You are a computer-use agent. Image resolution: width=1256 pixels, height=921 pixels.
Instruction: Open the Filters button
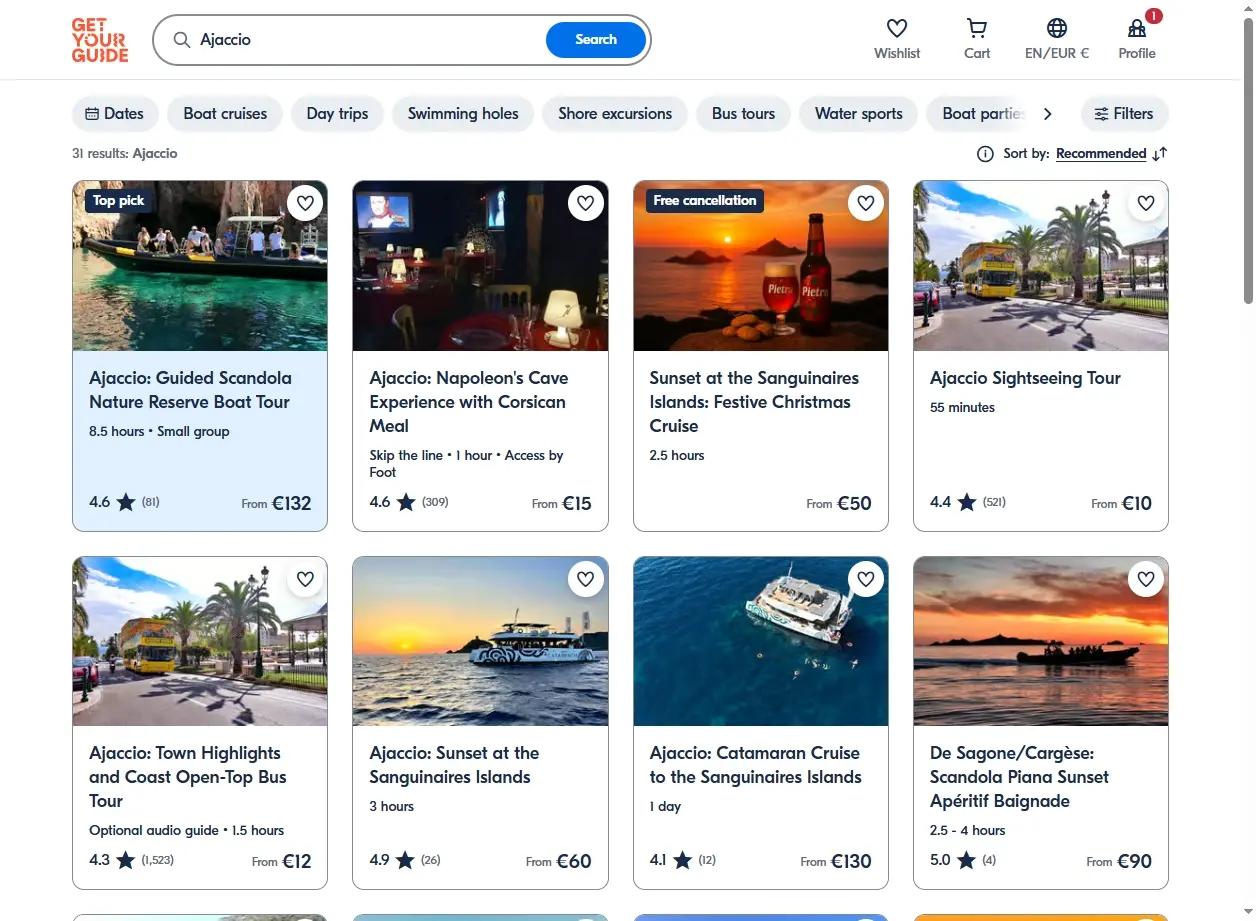point(1124,114)
